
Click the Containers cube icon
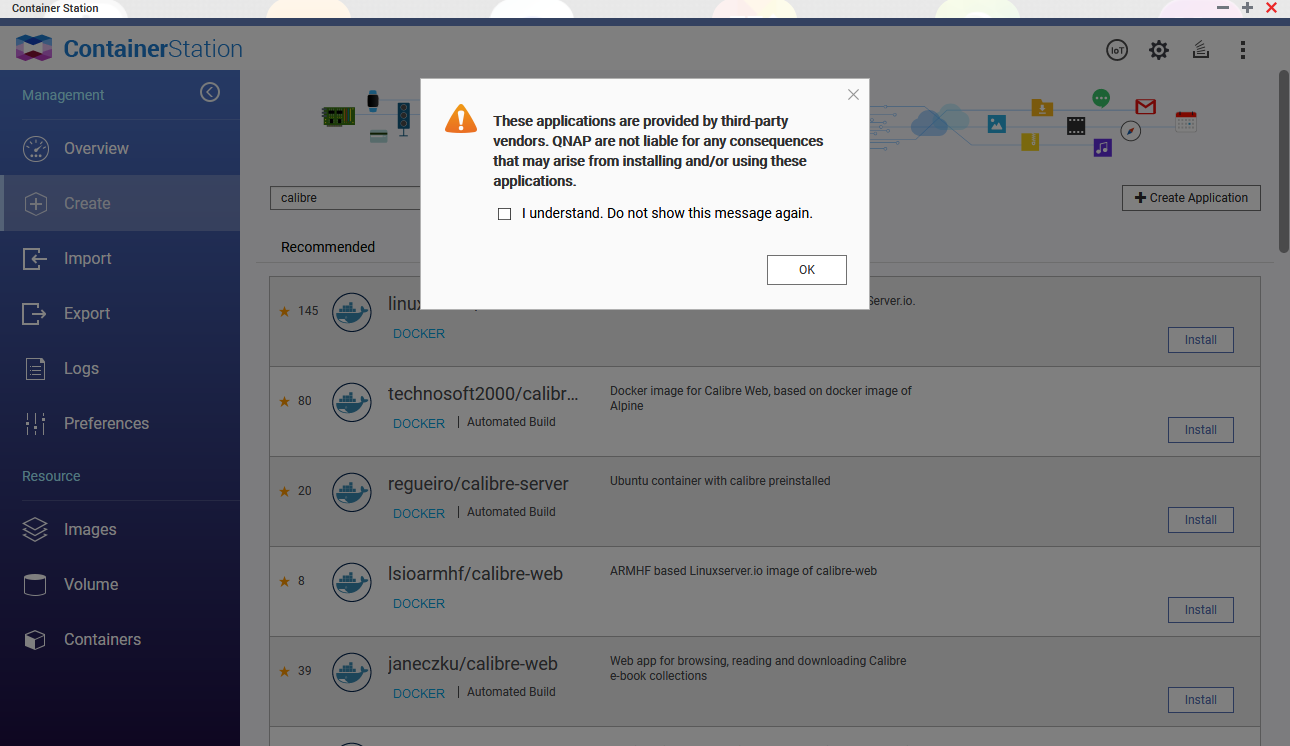(35, 639)
